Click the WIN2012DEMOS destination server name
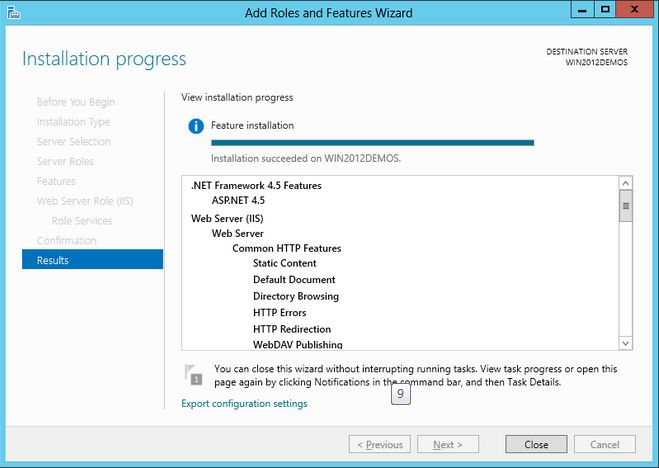Screen dimensions: 659x468 point(596,63)
